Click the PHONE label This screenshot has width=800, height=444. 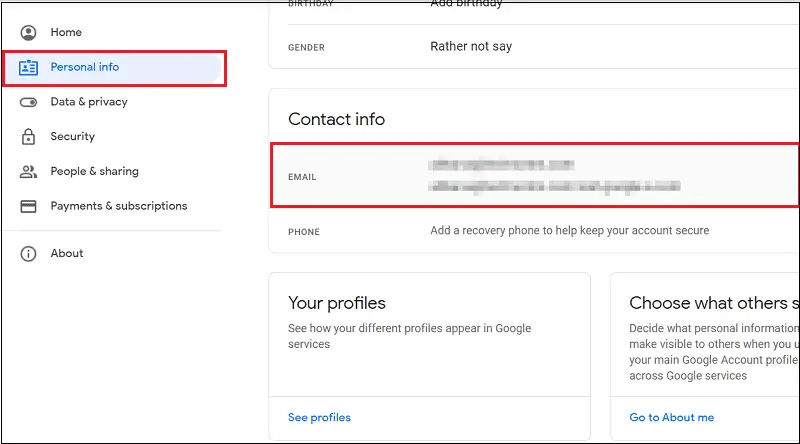pos(304,232)
